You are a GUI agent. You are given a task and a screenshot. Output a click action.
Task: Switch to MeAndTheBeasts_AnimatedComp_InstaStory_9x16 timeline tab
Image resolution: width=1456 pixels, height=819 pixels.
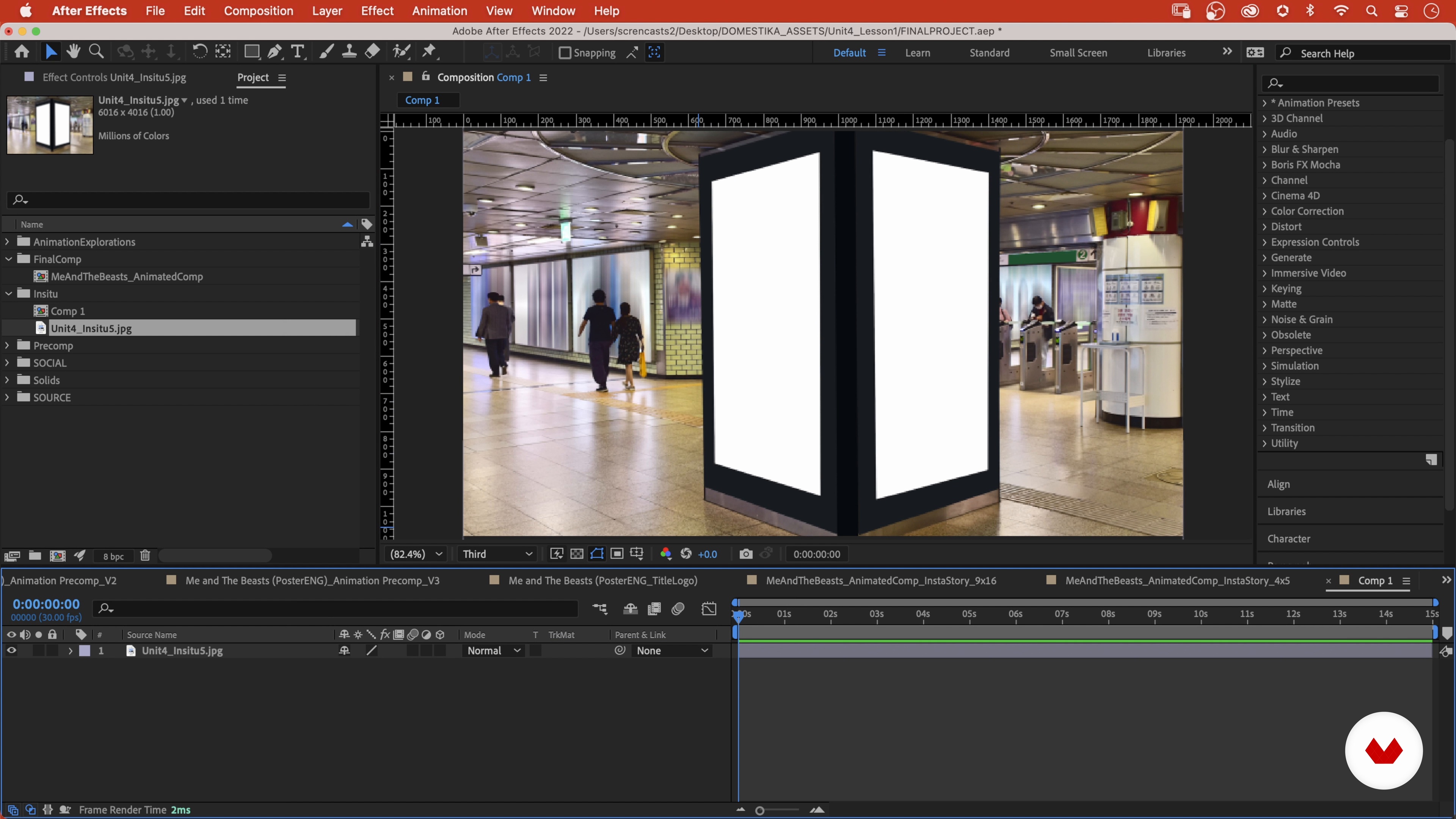(880, 581)
